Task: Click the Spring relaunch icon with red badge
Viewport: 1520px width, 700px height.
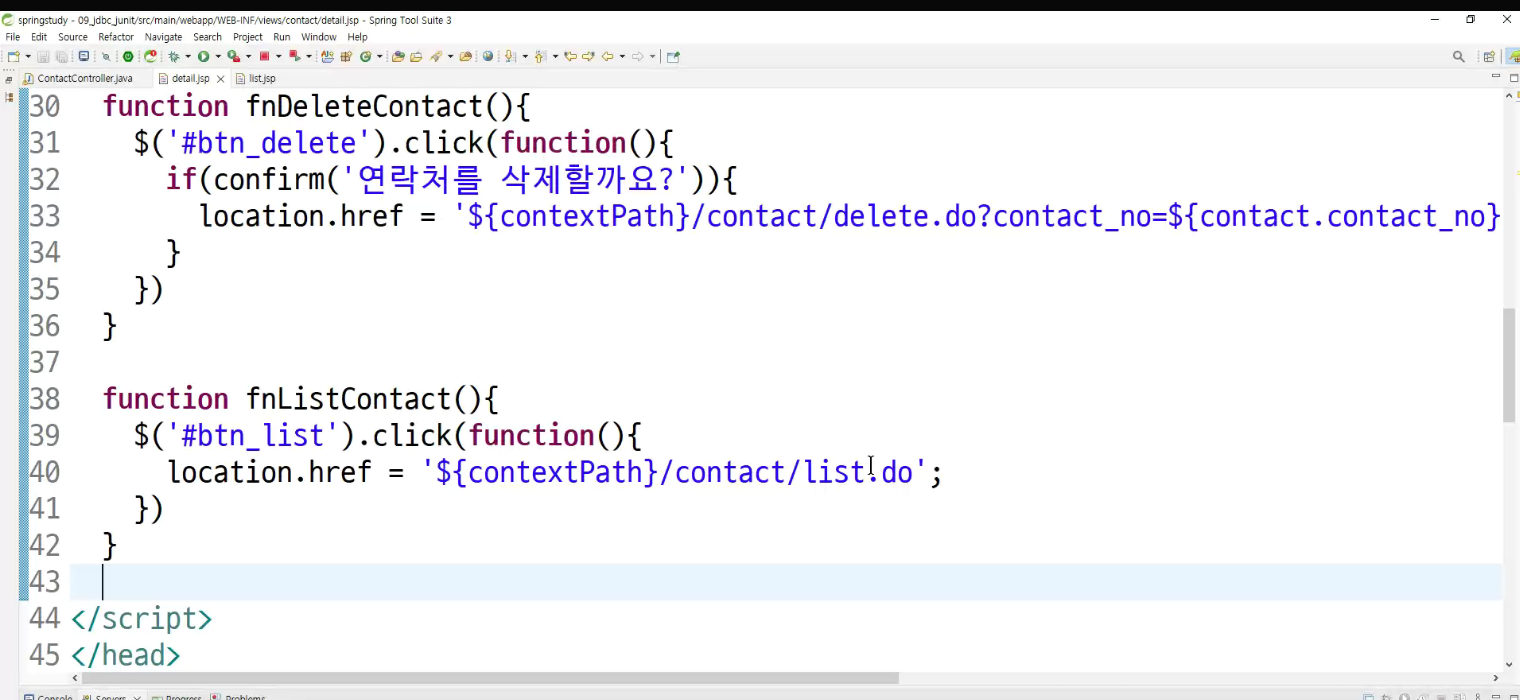Action: tap(150, 56)
